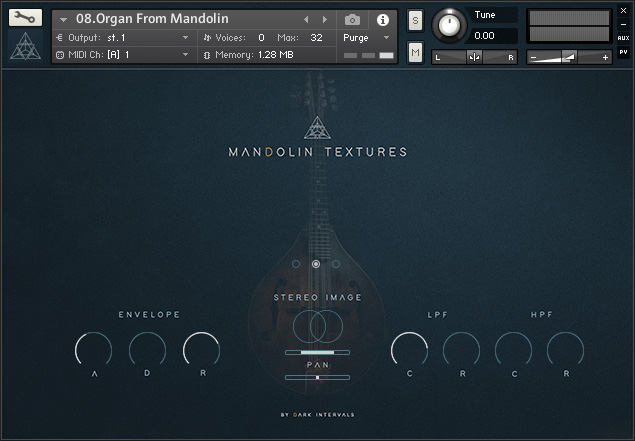This screenshot has width=635, height=441.
Task: Mute the instrument with the M button
Action: tap(416, 52)
